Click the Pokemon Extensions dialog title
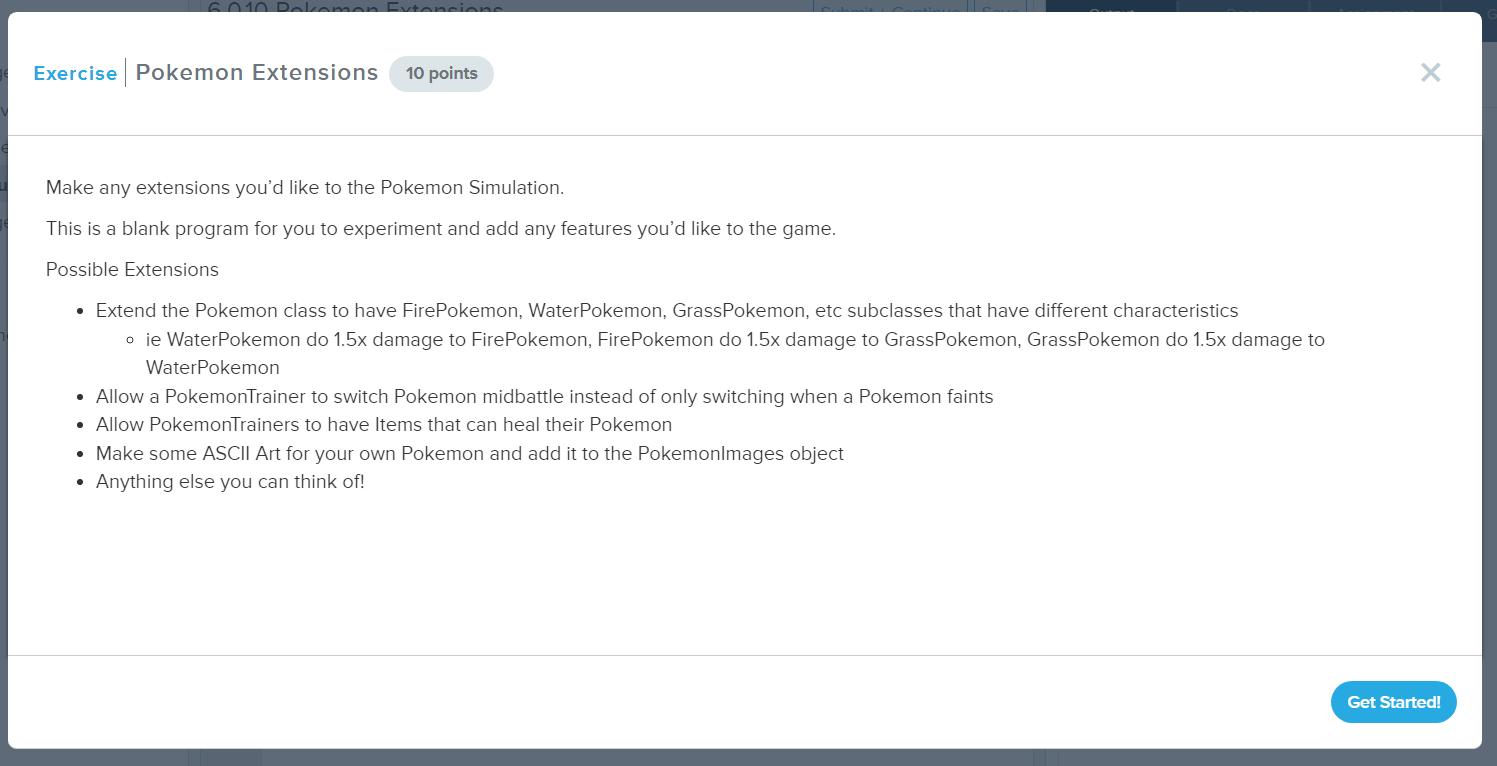Viewport: 1497px width, 766px height. (x=258, y=72)
